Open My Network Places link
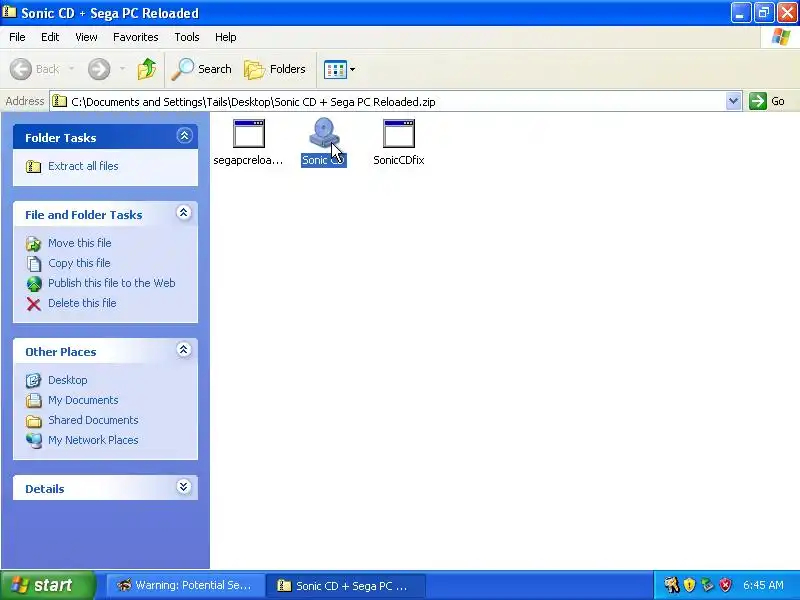Viewport: 800px width, 600px height. 93,440
